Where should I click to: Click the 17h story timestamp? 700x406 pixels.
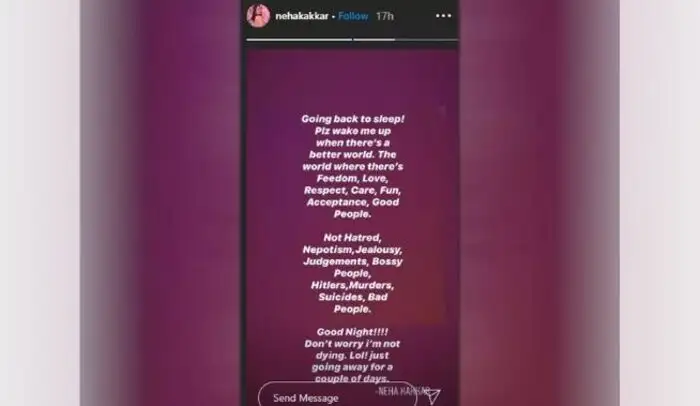pos(385,16)
